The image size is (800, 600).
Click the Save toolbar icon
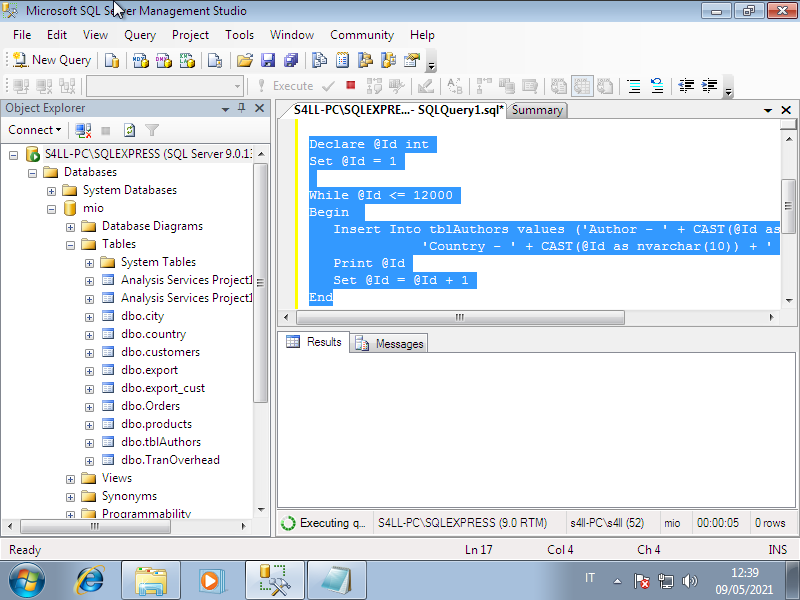(x=267, y=59)
